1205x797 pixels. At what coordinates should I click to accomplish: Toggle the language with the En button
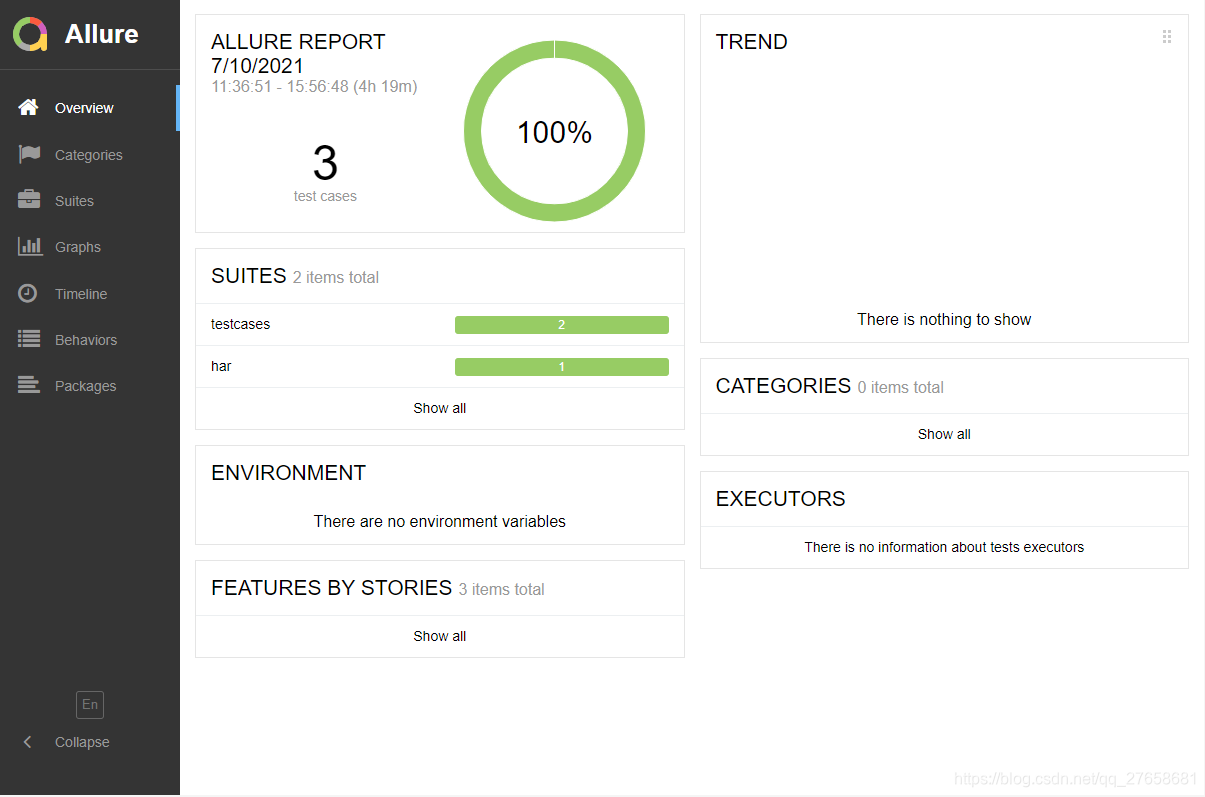89,705
